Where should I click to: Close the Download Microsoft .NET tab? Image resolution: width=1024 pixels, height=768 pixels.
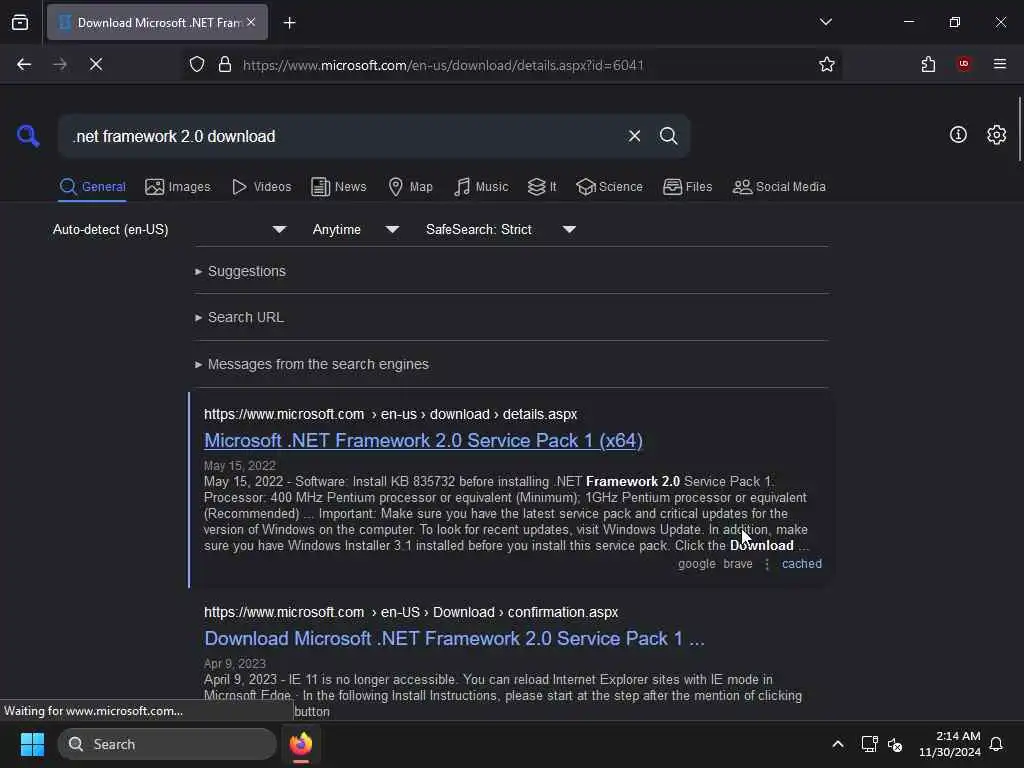(x=251, y=22)
